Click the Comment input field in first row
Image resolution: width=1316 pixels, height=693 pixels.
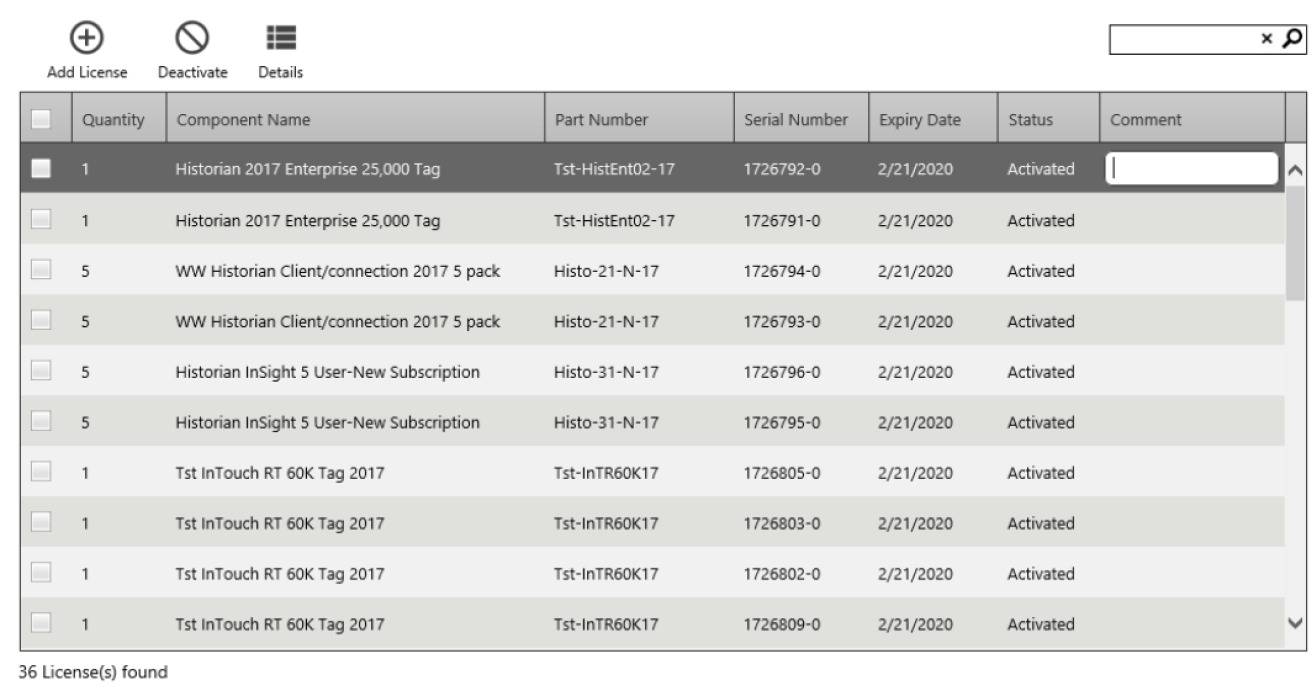click(x=1192, y=169)
